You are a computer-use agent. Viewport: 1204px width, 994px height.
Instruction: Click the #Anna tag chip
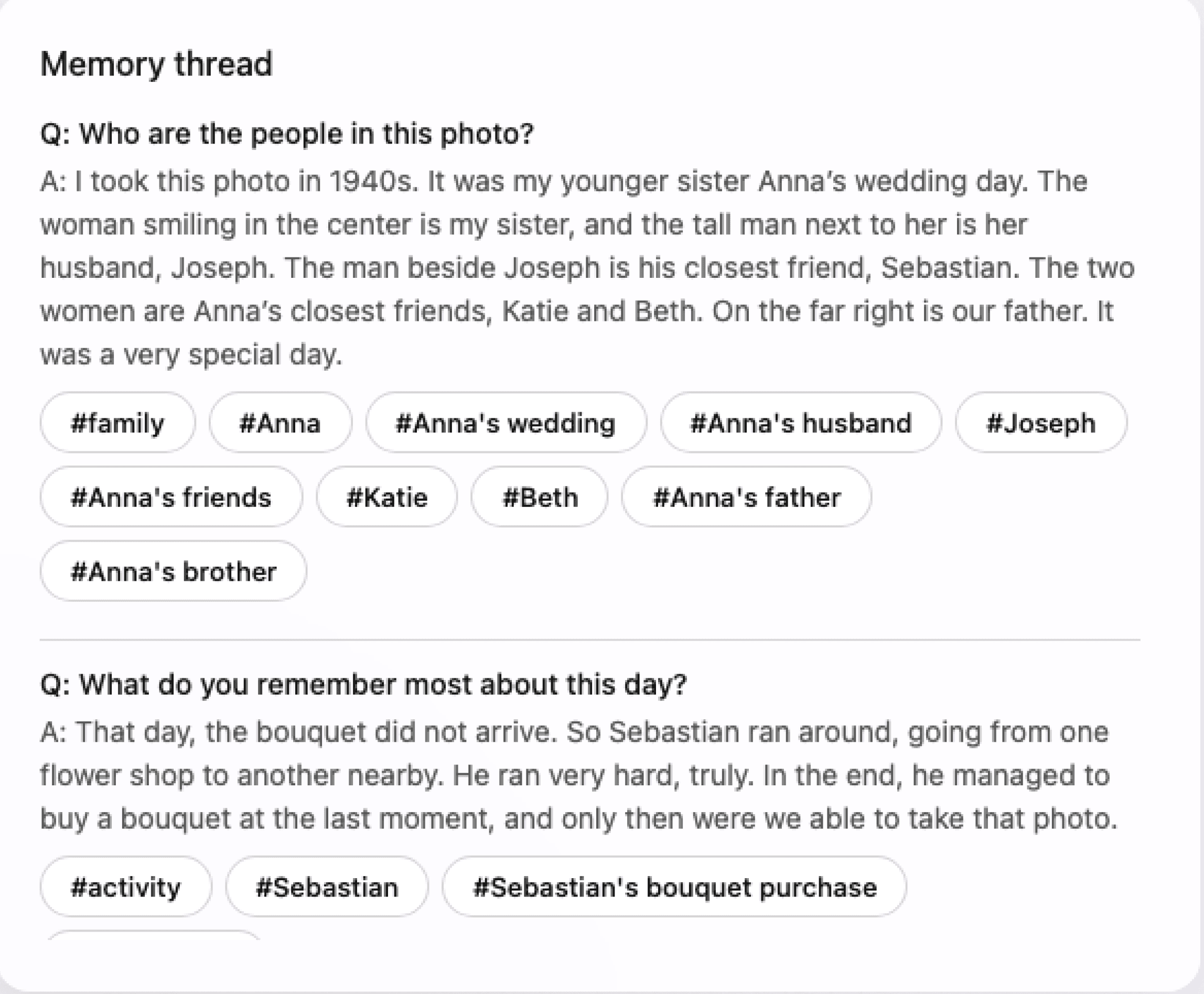click(280, 423)
